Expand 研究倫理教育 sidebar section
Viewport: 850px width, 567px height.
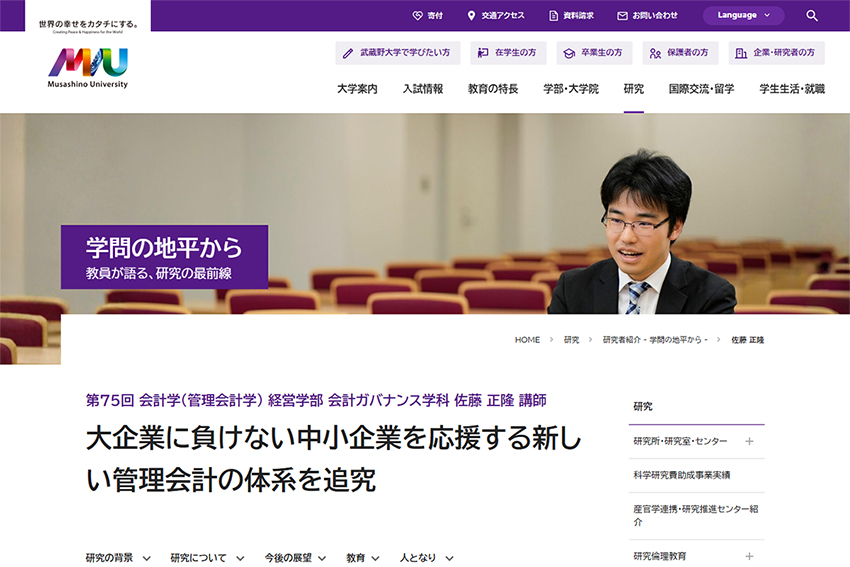point(749,556)
